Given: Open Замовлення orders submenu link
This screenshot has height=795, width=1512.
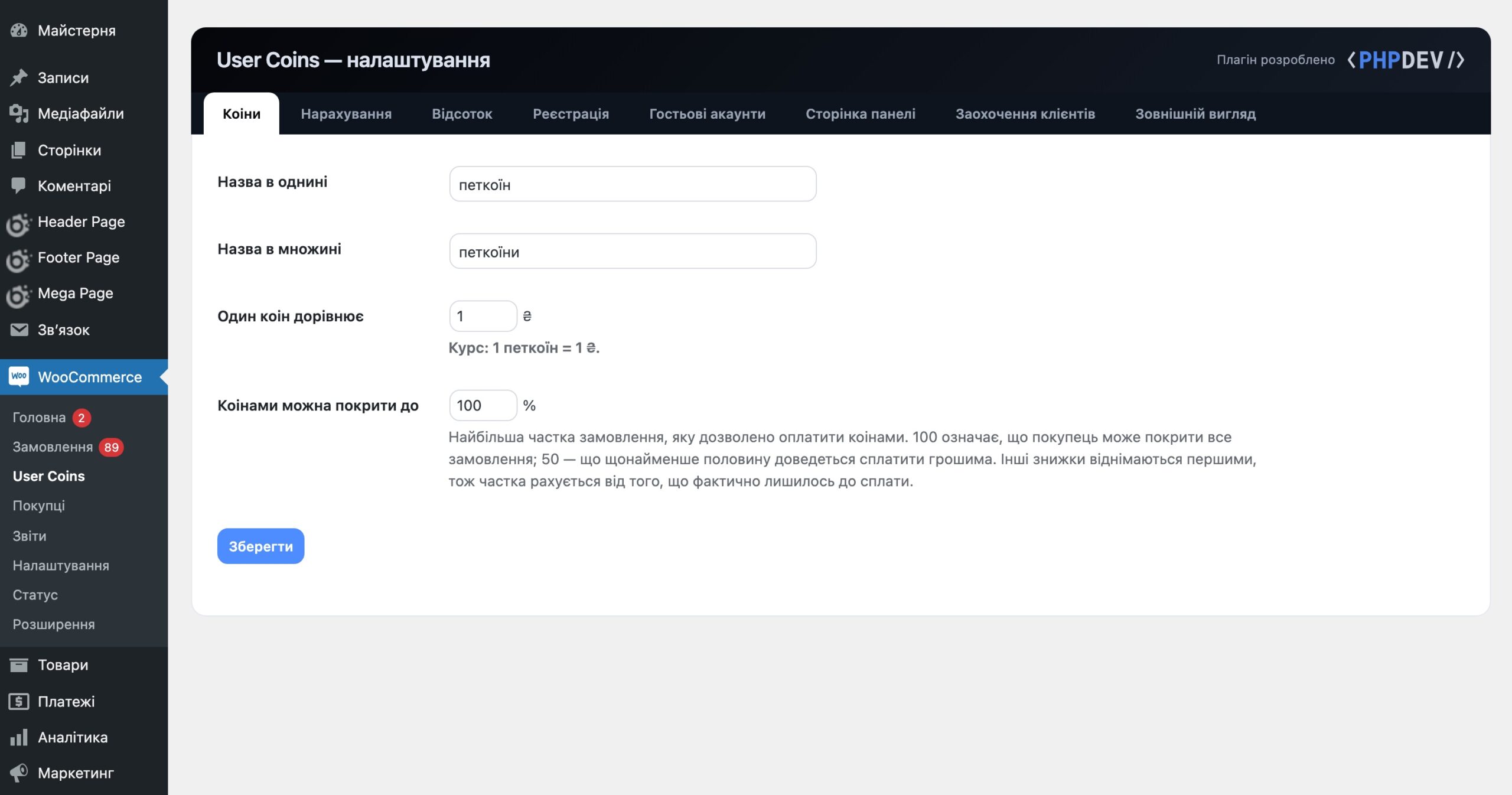Looking at the screenshot, I should coord(53,447).
